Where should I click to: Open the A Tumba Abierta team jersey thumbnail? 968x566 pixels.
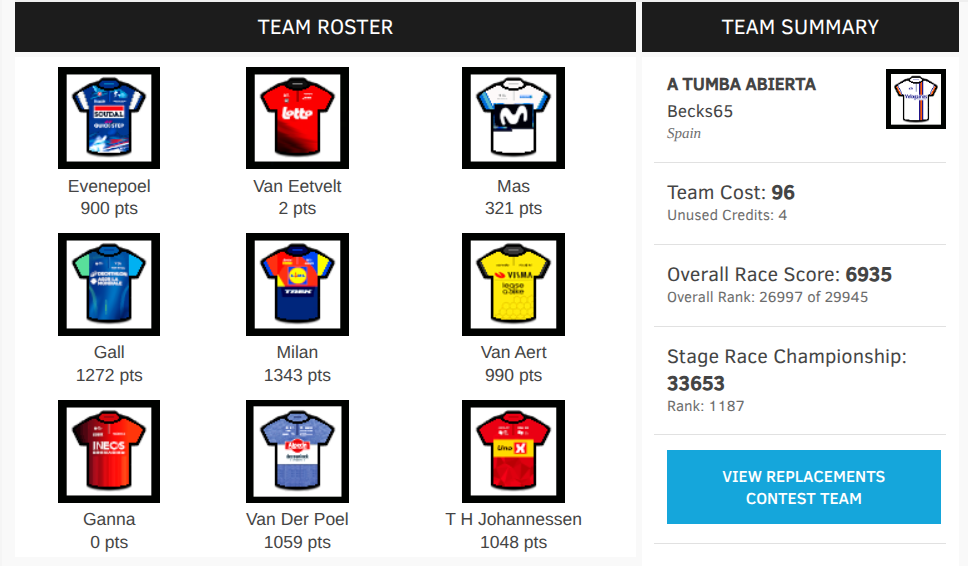(916, 99)
